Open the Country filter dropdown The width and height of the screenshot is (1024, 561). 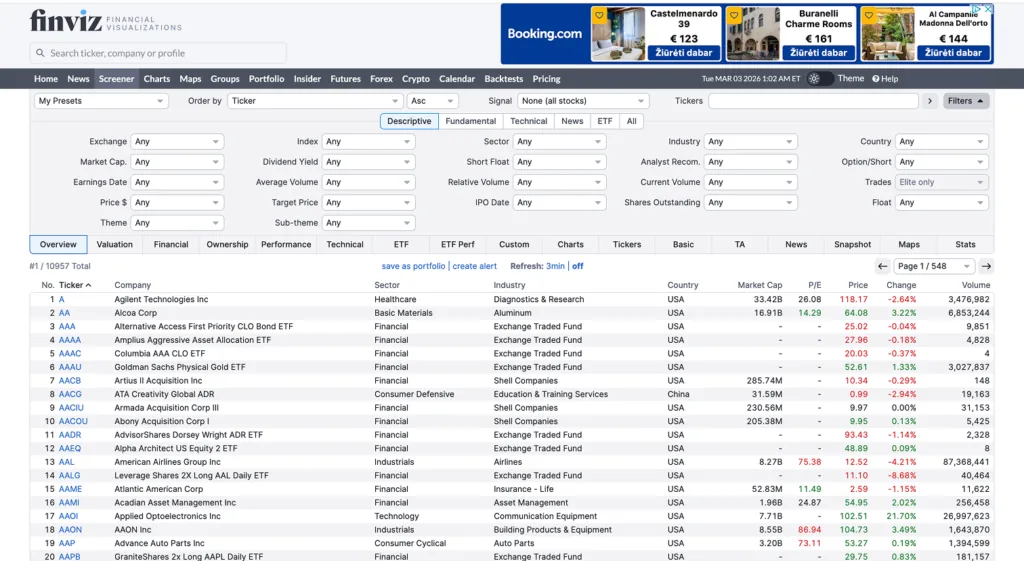click(x=941, y=141)
